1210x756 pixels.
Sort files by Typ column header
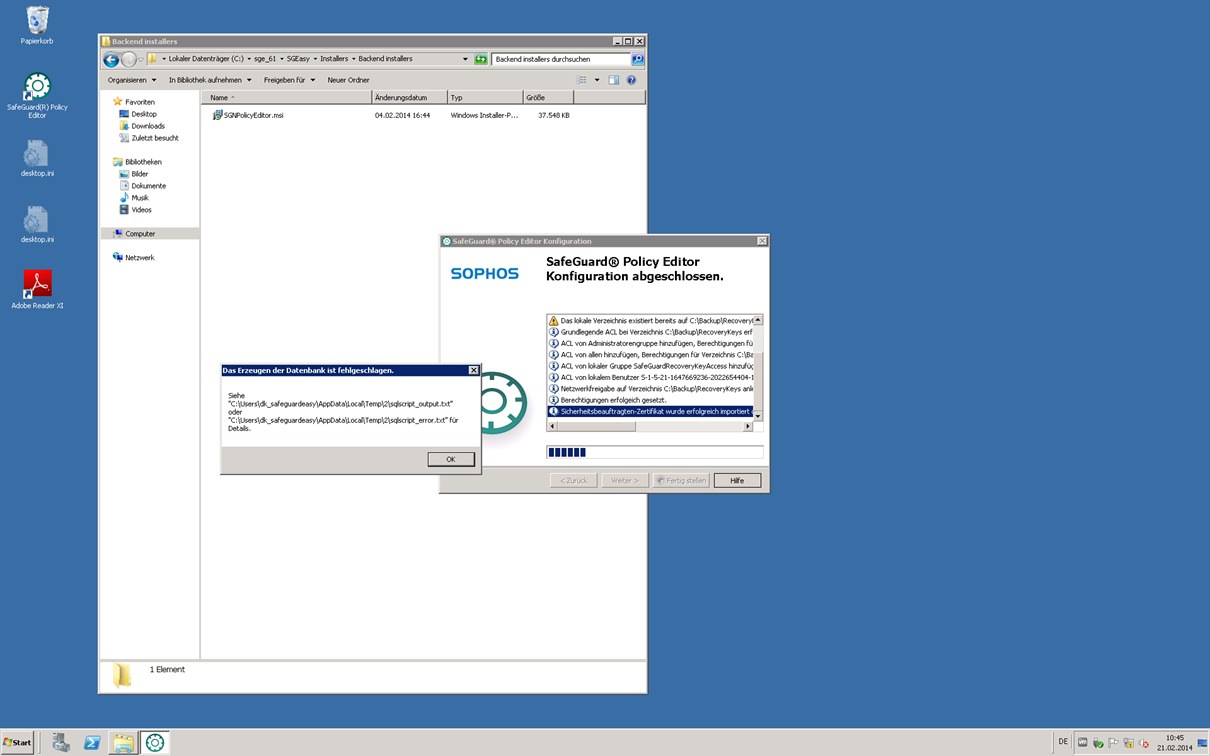(485, 98)
